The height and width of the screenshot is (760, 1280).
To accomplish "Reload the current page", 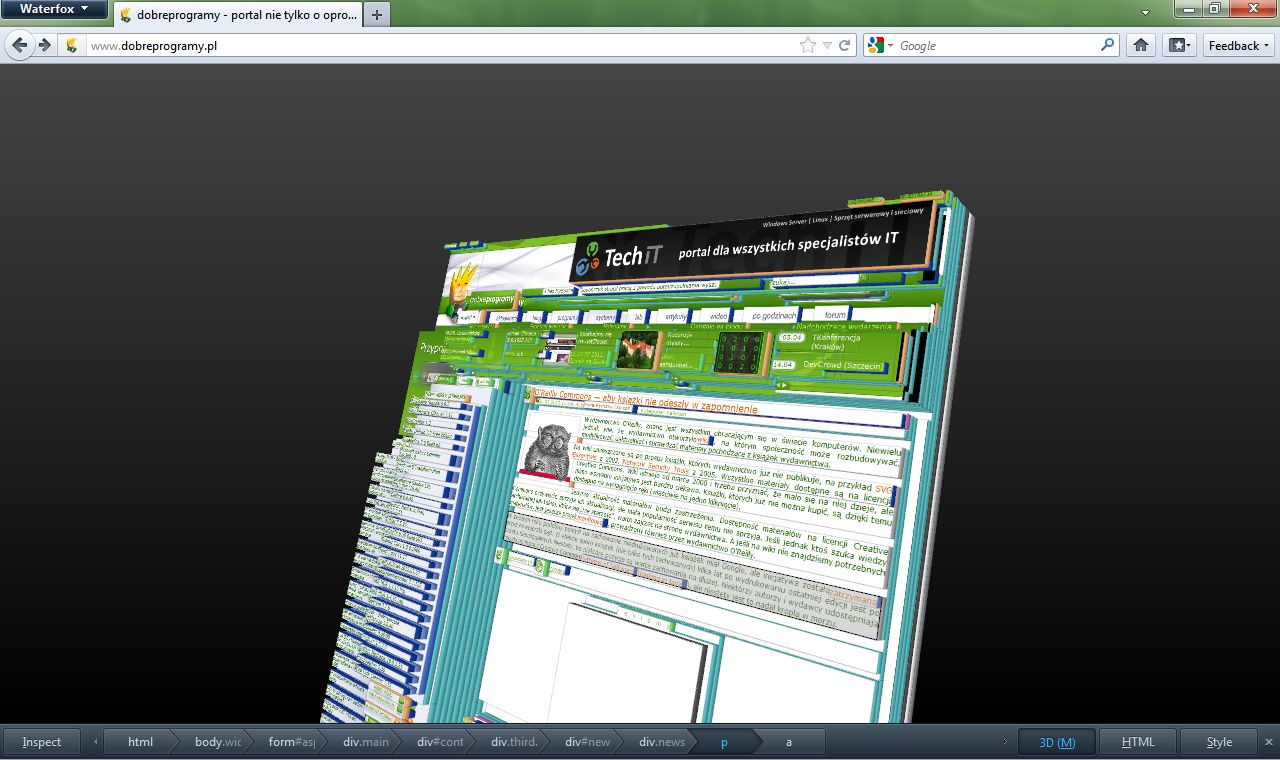I will [x=845, y=45].
